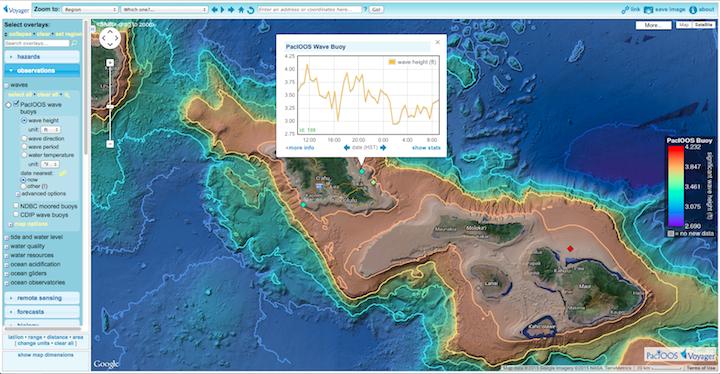Click the 'no new data' gray swatch

click(671, 233)
